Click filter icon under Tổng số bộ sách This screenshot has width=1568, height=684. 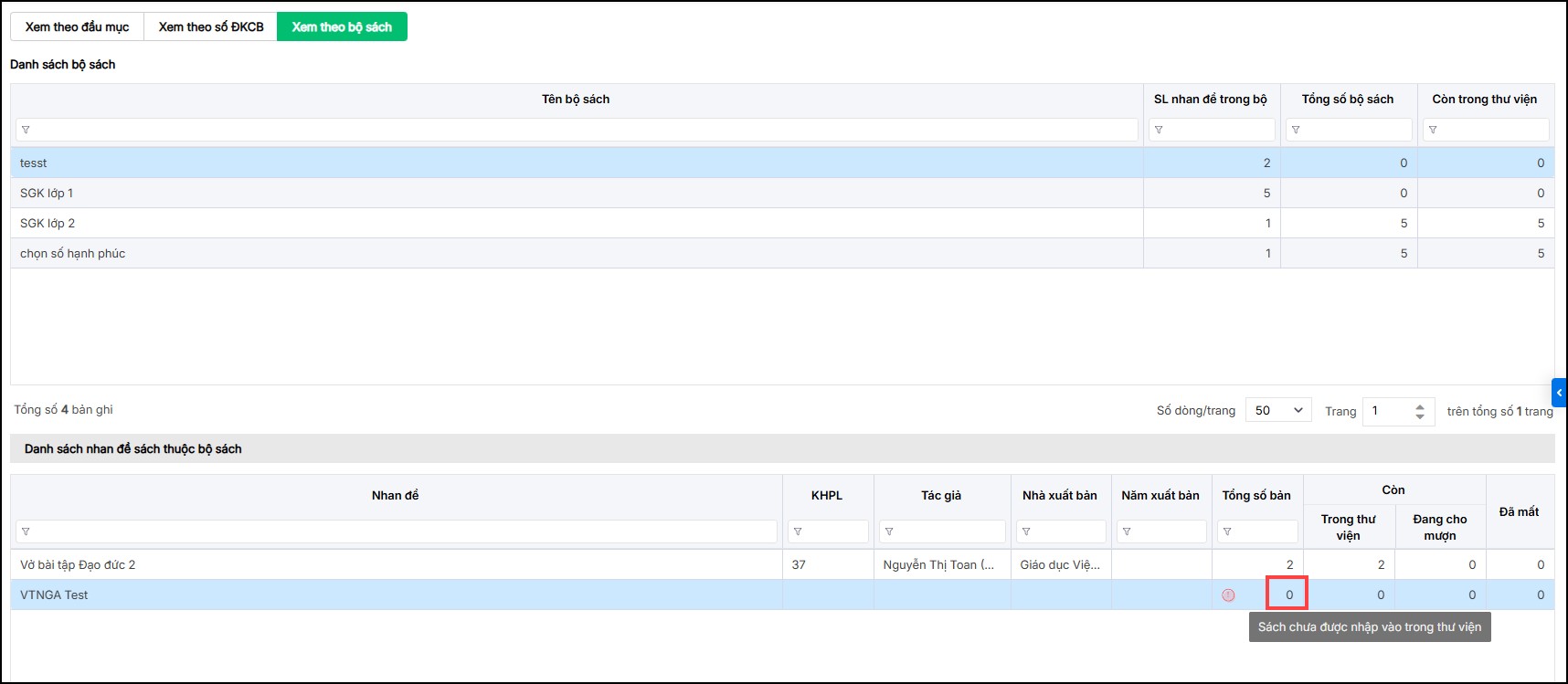(1296, 130)
